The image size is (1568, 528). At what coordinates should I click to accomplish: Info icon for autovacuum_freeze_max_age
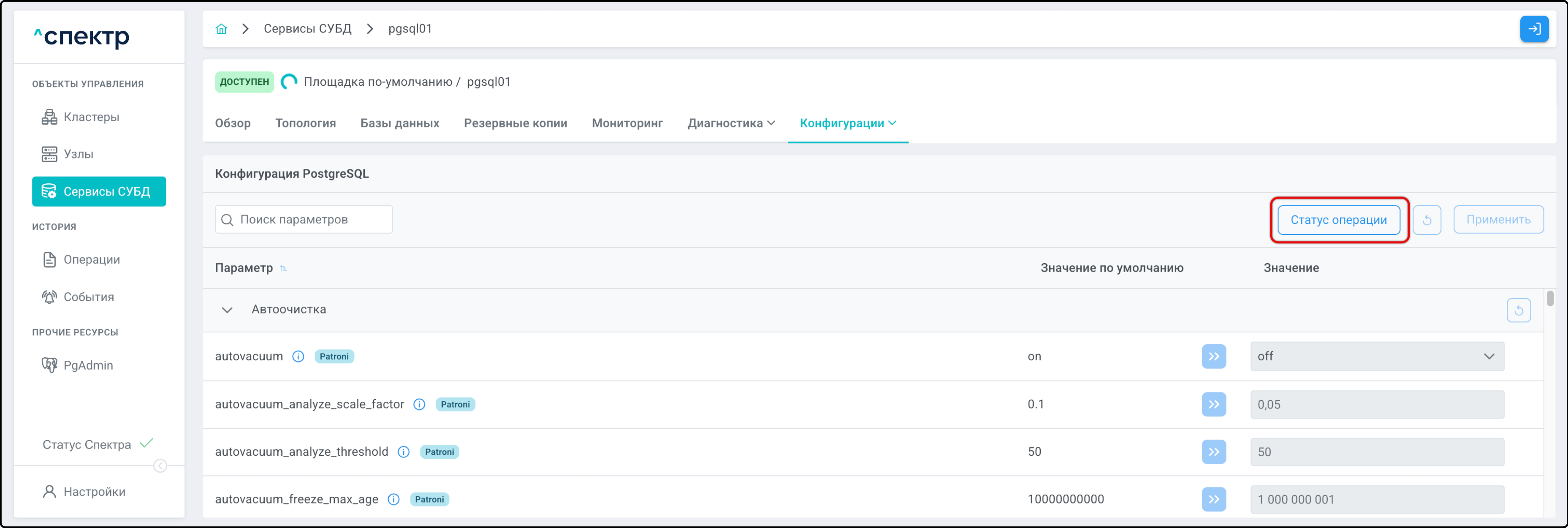pos(394,499)
